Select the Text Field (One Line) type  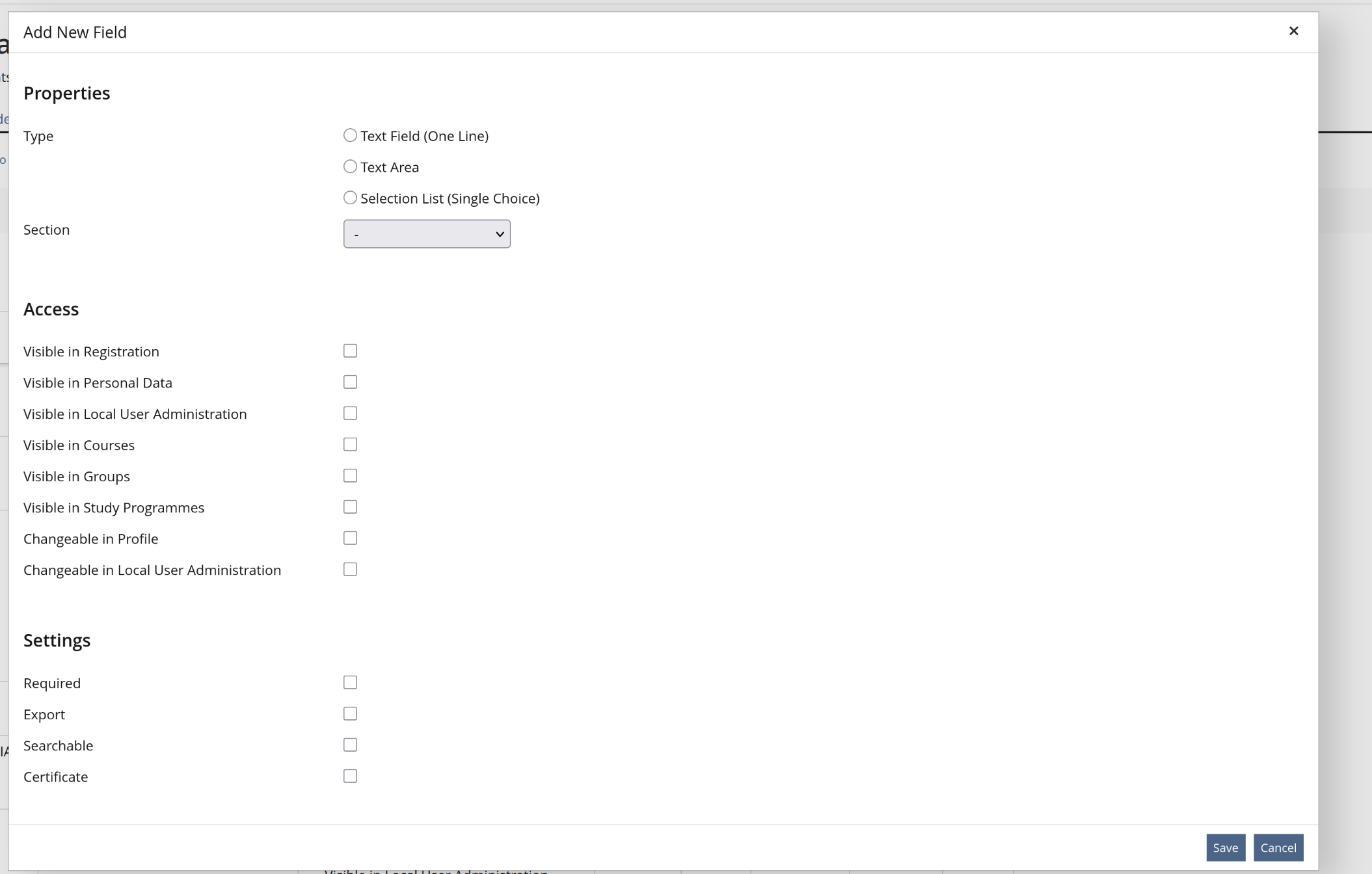pos(349,135)
